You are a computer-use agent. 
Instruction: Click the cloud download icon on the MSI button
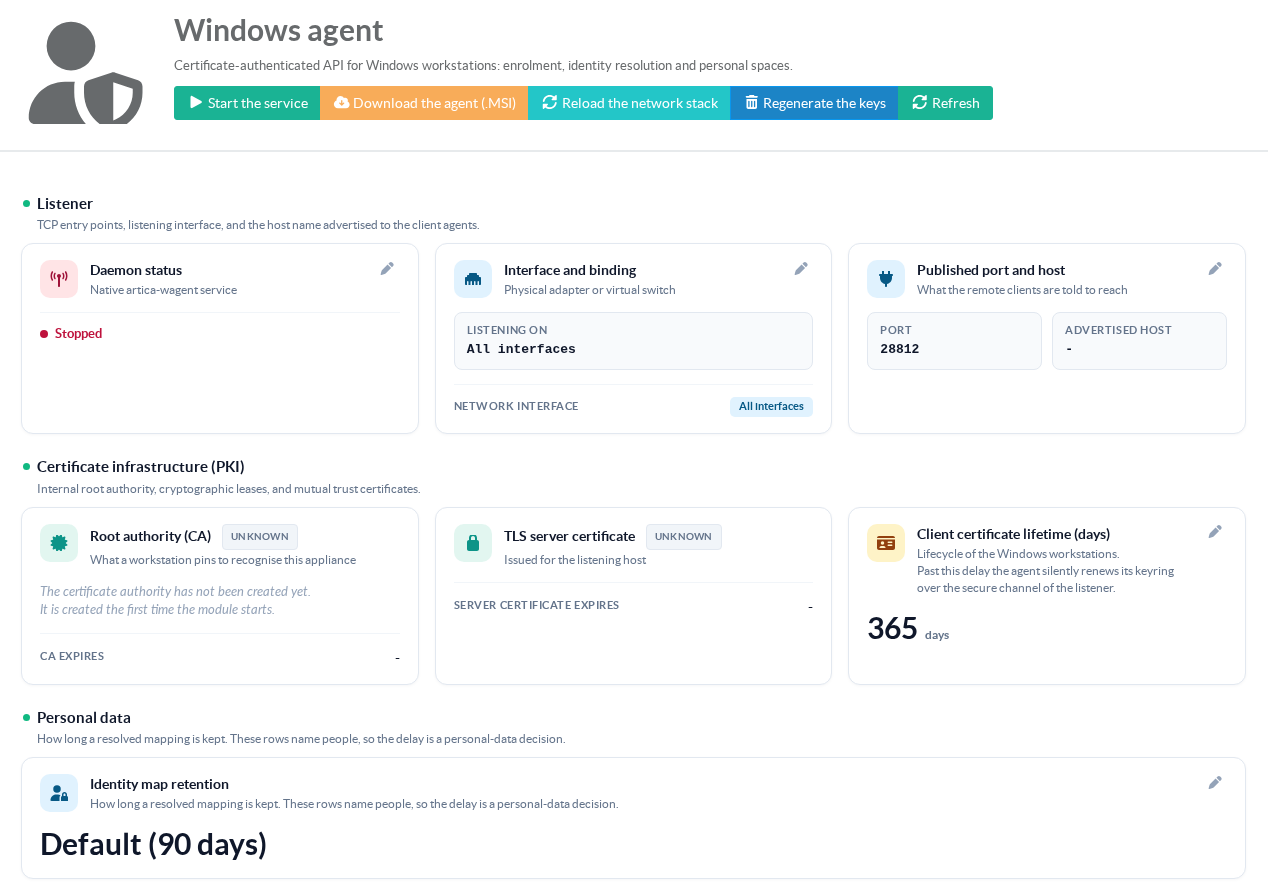pos(342,102)
